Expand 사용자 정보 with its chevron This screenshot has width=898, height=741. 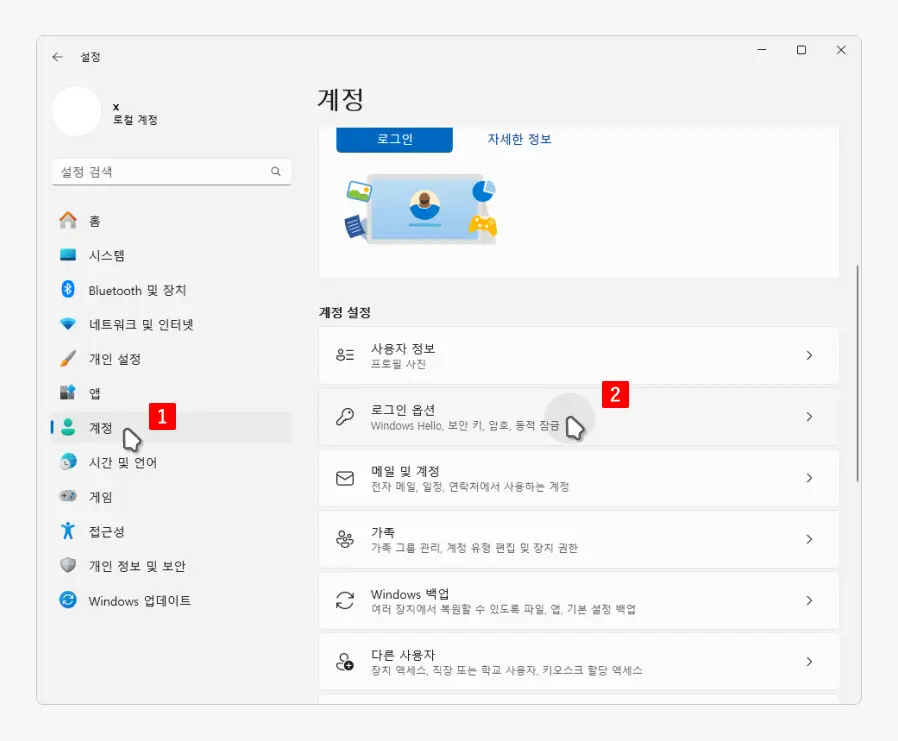click(x=809, y=356)
